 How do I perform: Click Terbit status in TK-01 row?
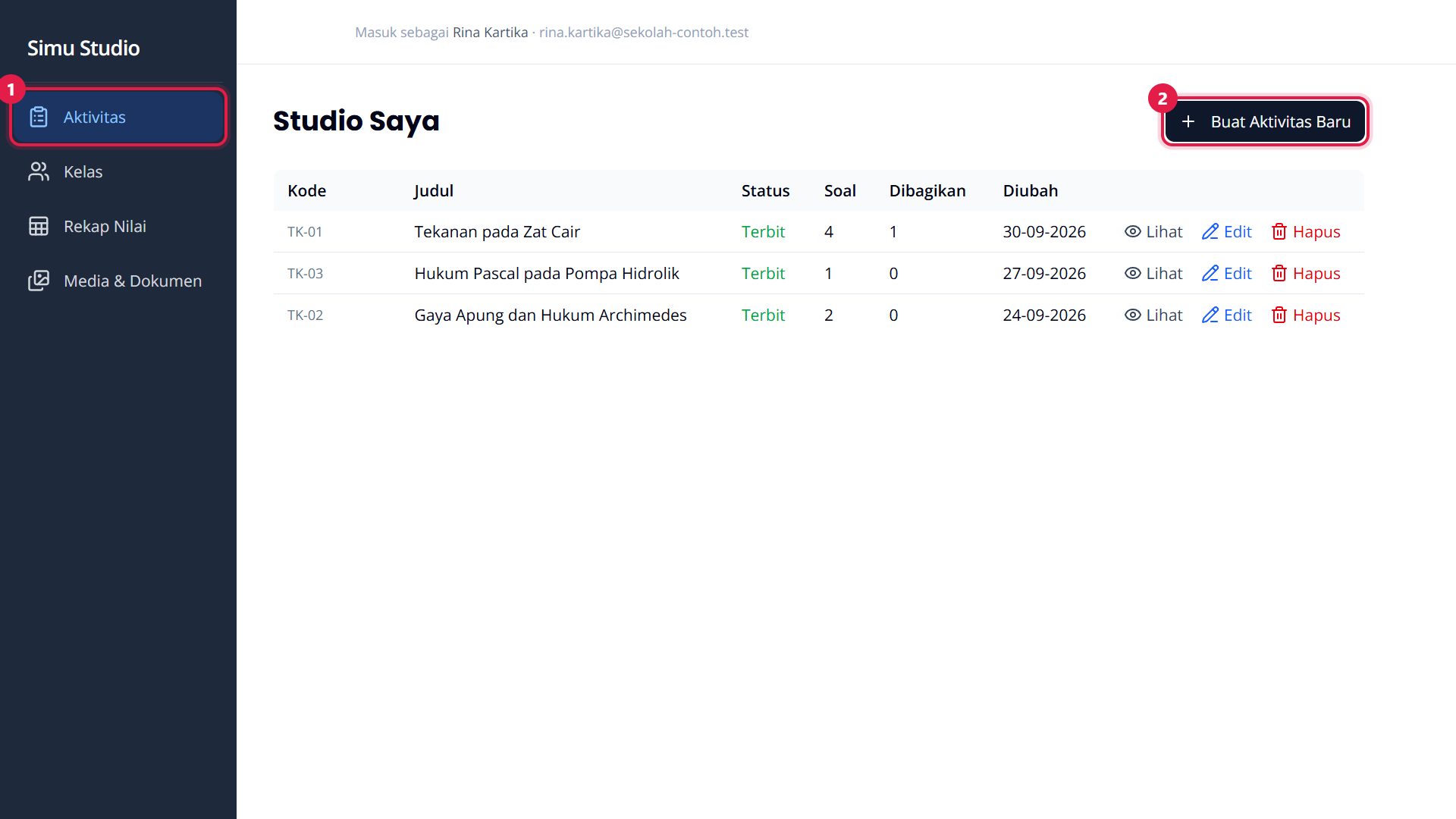[x=763, y=231]
